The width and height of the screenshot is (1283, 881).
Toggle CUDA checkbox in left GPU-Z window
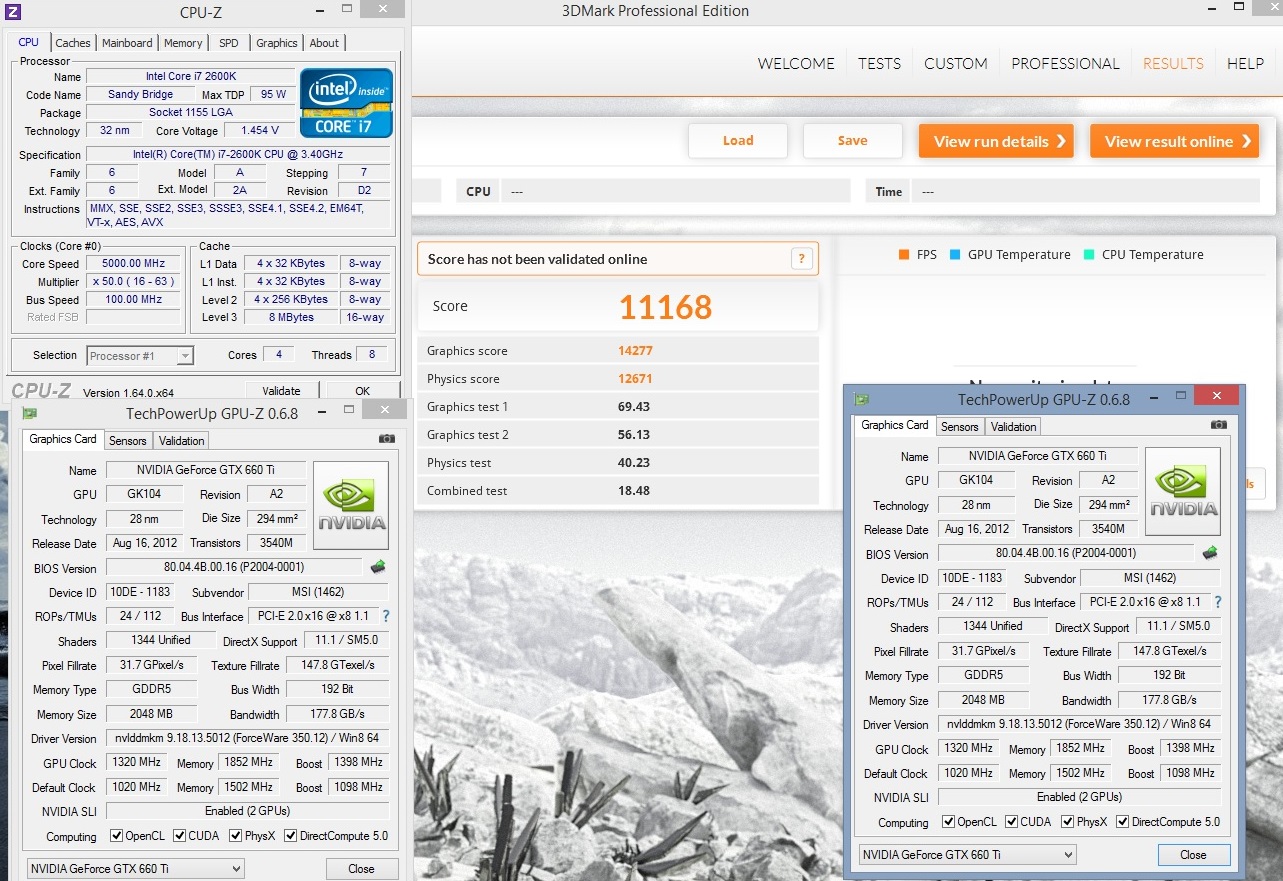click(x=180, y=836)
